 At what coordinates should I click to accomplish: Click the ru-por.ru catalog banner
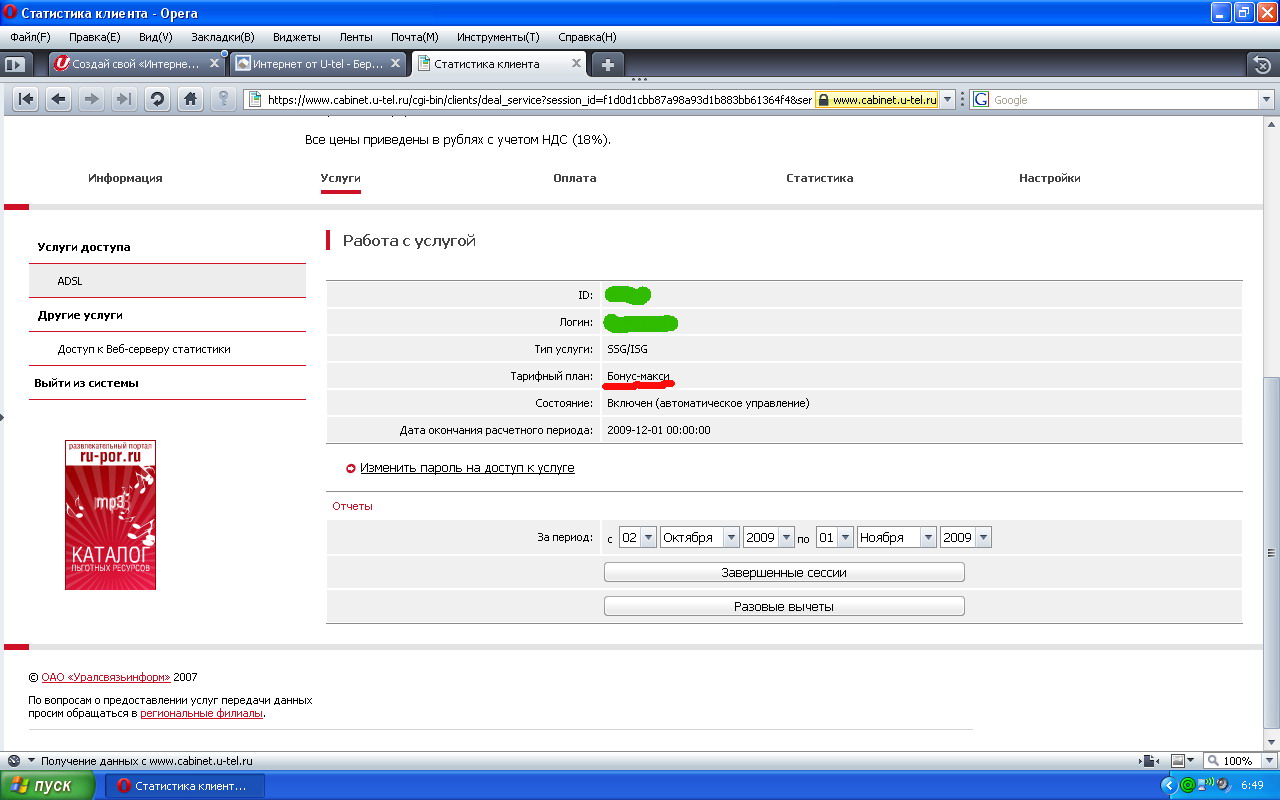pos(110,515)
